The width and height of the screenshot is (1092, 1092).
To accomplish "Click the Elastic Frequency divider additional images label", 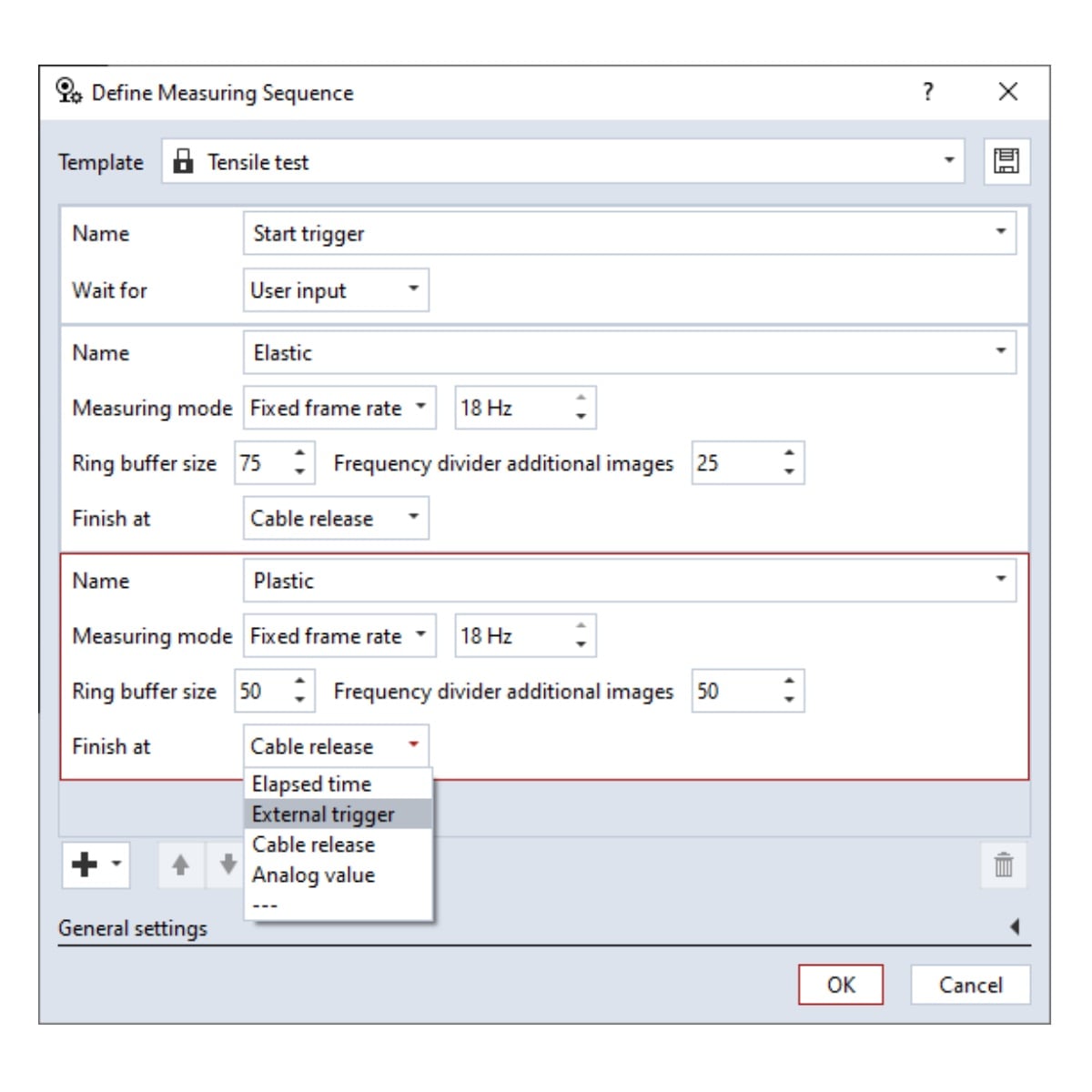I will 503,463.
